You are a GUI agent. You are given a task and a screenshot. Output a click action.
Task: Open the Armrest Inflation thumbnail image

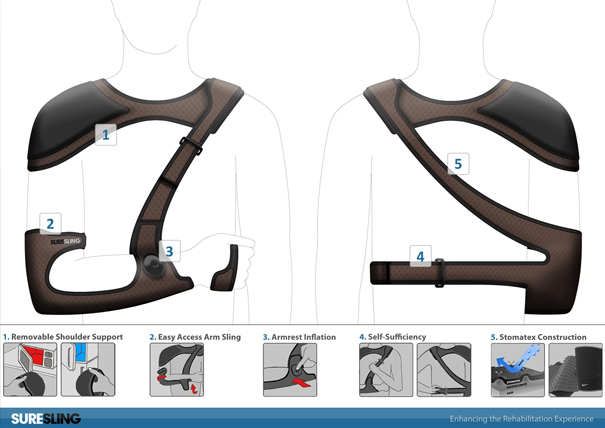point(290,370)
